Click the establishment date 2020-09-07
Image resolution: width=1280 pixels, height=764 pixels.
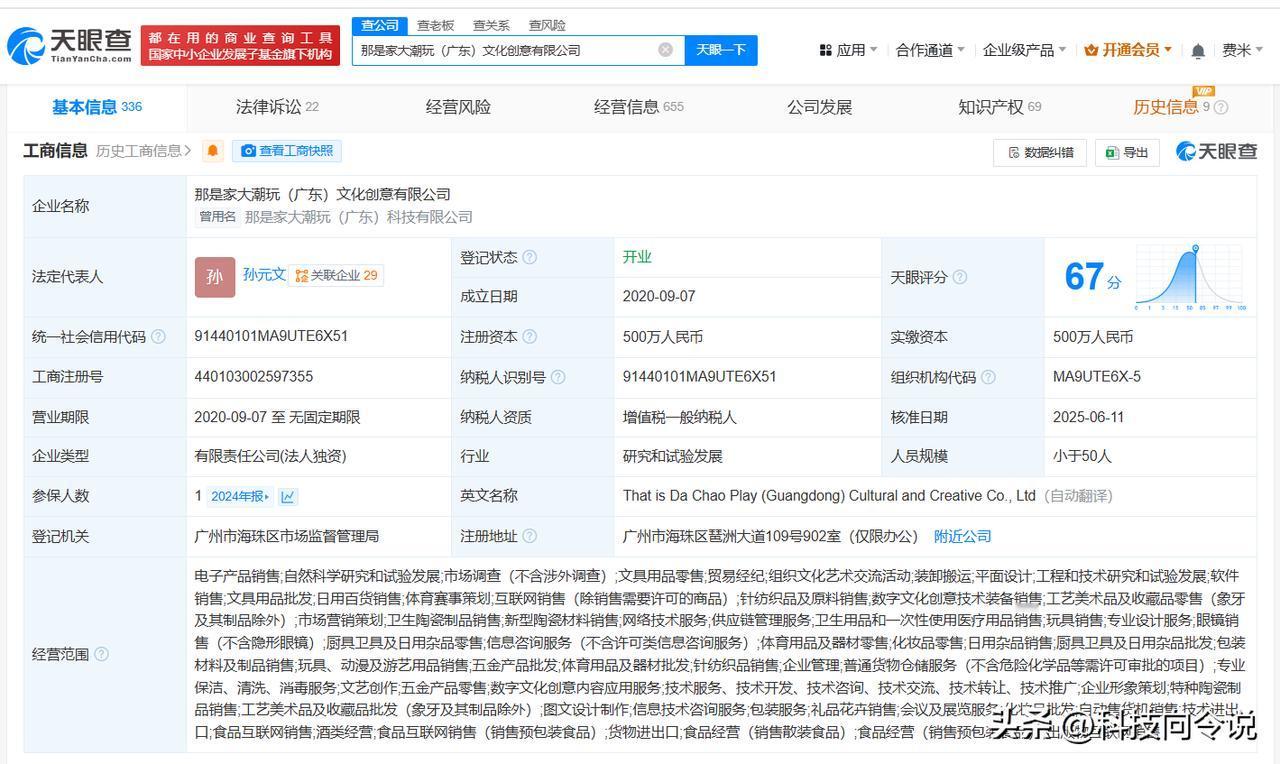coord(659,296)
